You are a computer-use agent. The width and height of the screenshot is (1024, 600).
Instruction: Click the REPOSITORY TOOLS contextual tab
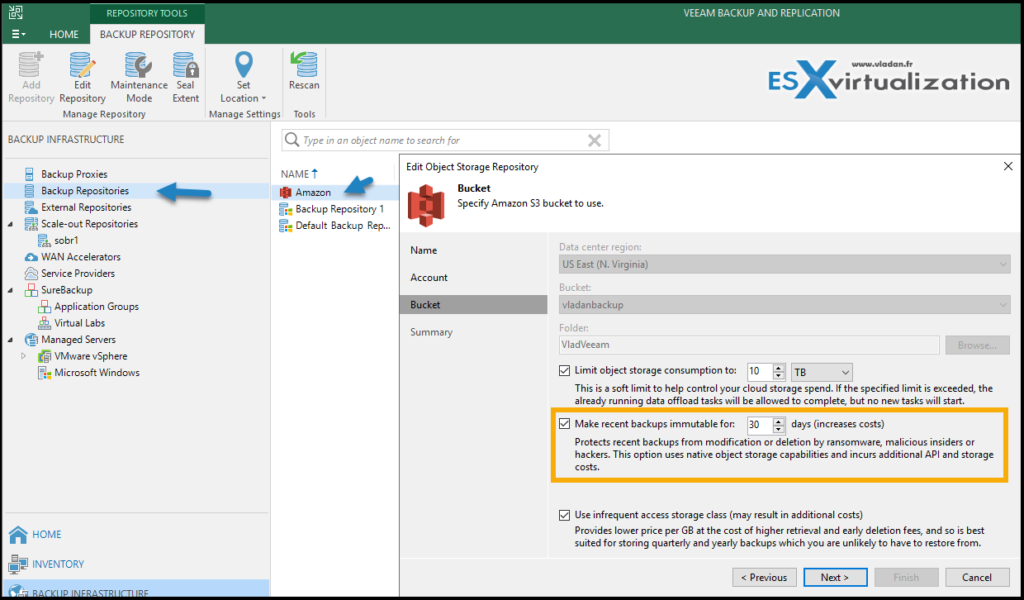(147, 13)
